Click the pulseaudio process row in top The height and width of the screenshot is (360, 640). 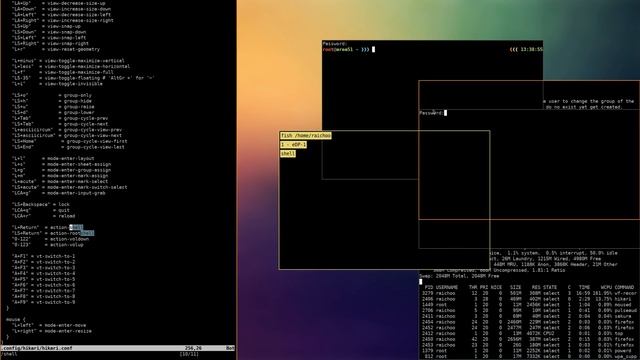[x=529, y=310]
